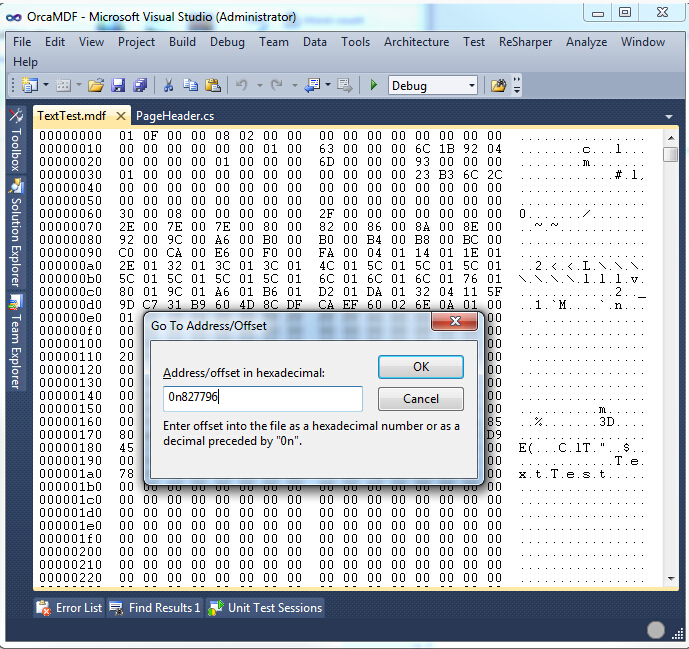This screenshot has height=649, width=689.
Task: Open the document tab list dropdown arrow
Action: coord(669,117)
